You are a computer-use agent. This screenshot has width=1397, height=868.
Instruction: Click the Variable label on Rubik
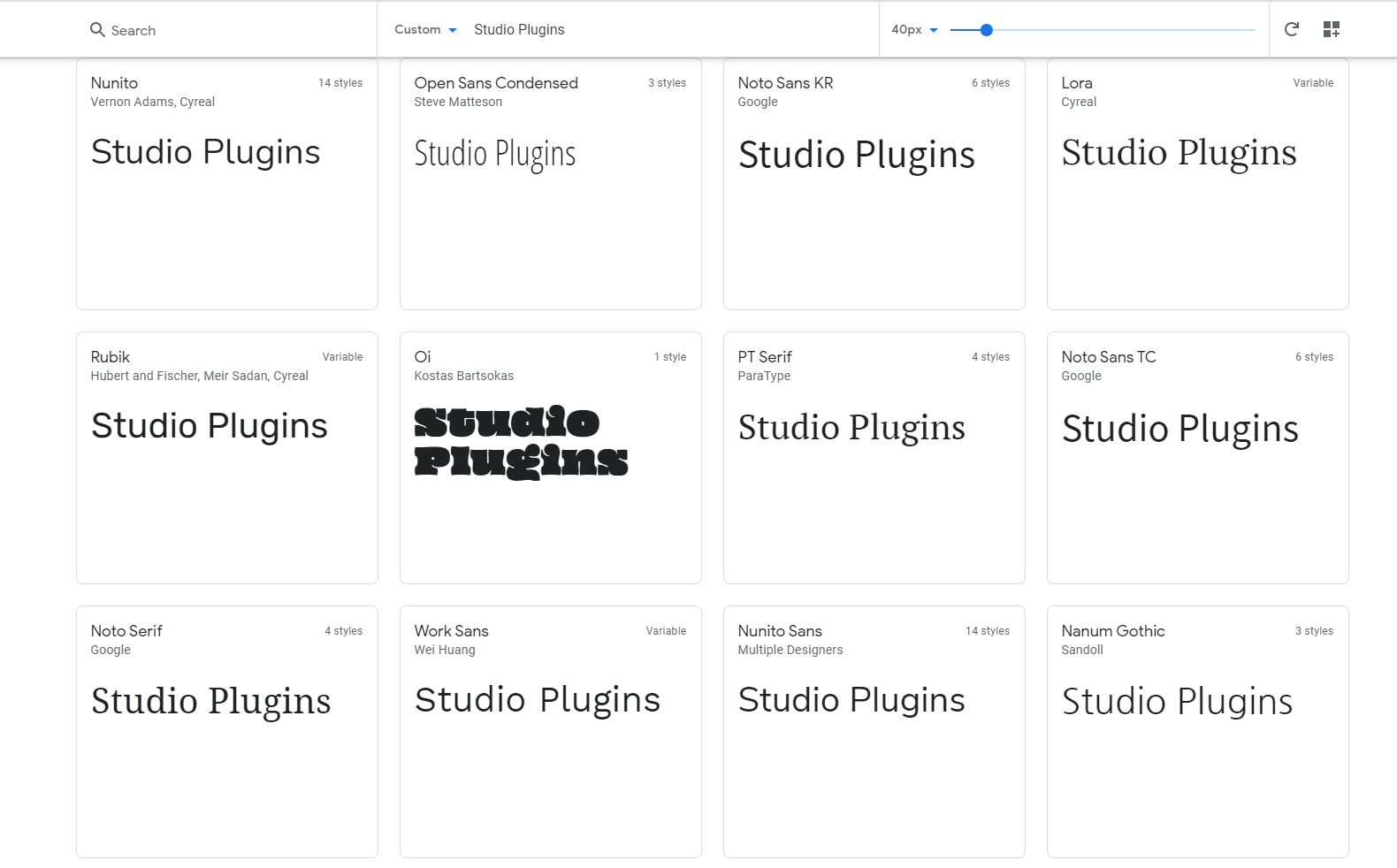click(342, 357)
